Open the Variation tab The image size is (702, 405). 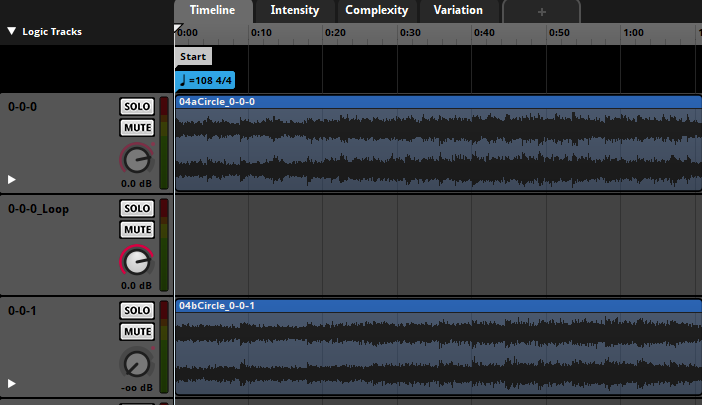pyautogui.click(x=458, y=11)
